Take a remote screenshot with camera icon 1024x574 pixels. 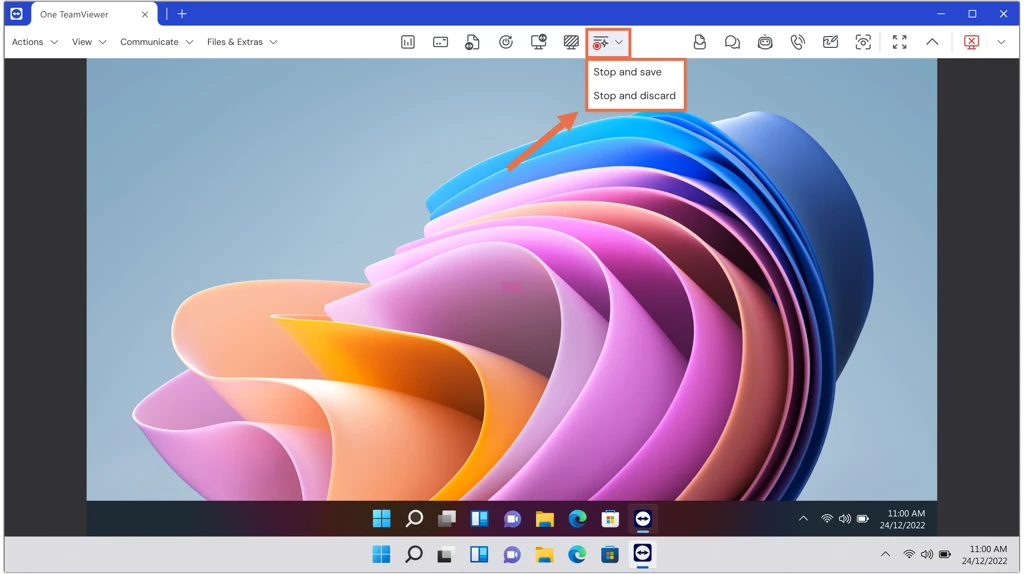[863, 42]
